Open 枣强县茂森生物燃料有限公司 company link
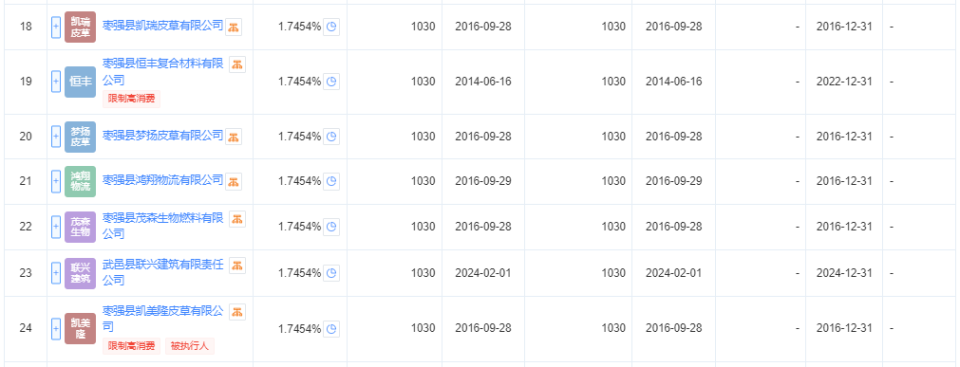The width and height of the screenshot is (960, 367). tap(163, 225)
